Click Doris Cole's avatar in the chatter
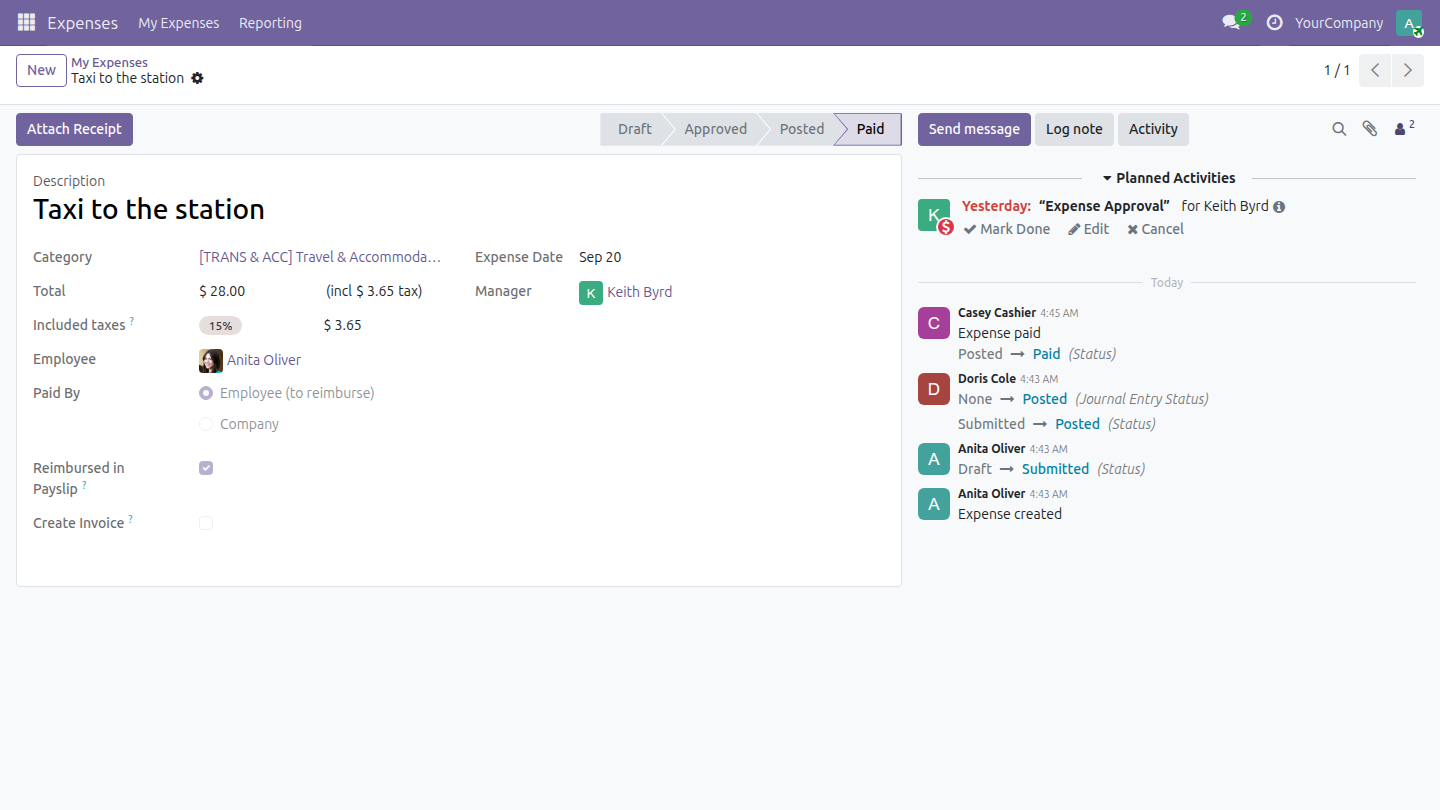The height and width of the screenshot is (810, 1440). [934, 389]
